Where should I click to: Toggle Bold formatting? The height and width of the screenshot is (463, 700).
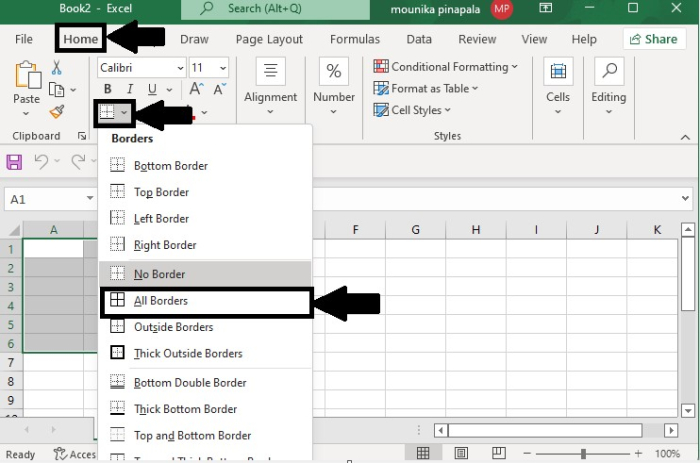click(108, 89)
